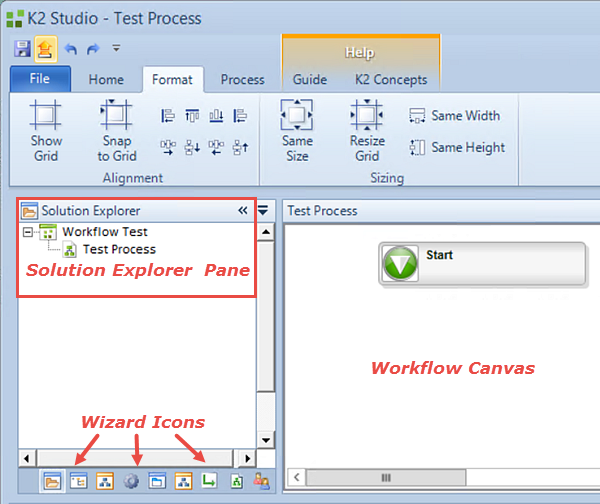Select Test Process in Solution Explorer

point(119,250)
